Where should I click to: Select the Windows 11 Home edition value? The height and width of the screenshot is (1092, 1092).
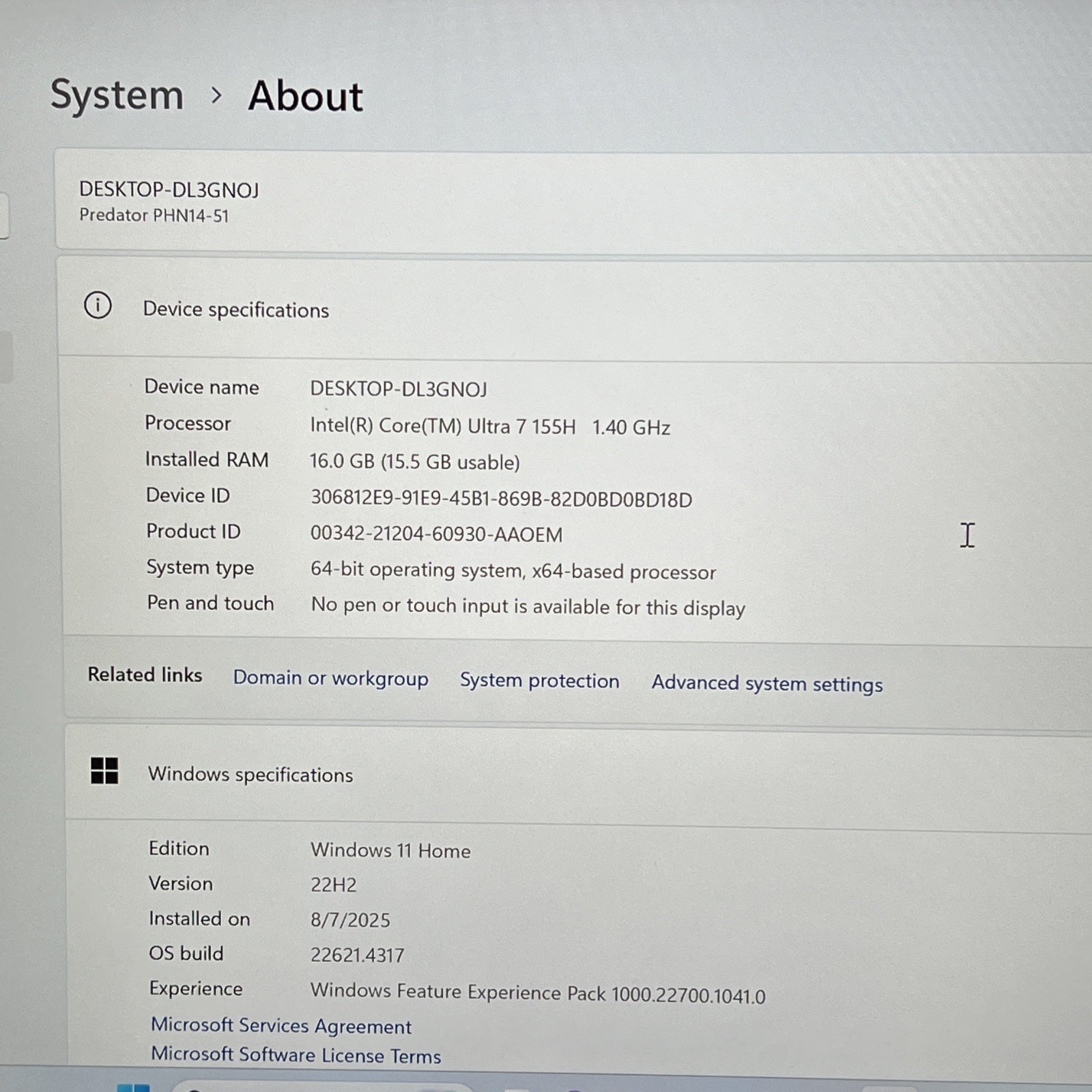click(390, 850)
